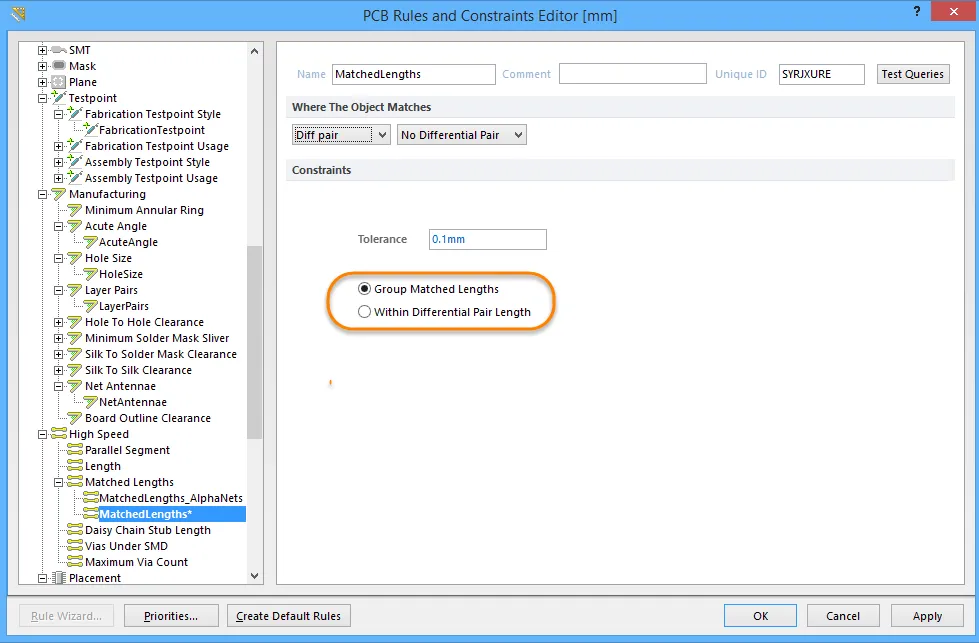Collapse the Manufacturing tree node
Screen dimensions: 979x643
[x=42, y=194]
